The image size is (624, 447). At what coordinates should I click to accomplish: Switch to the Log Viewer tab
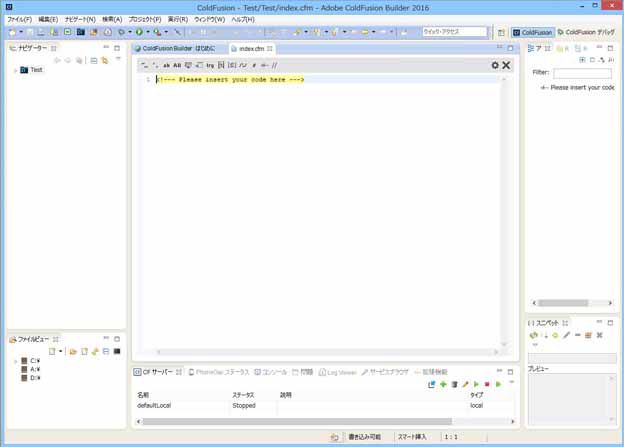[338, 372]
